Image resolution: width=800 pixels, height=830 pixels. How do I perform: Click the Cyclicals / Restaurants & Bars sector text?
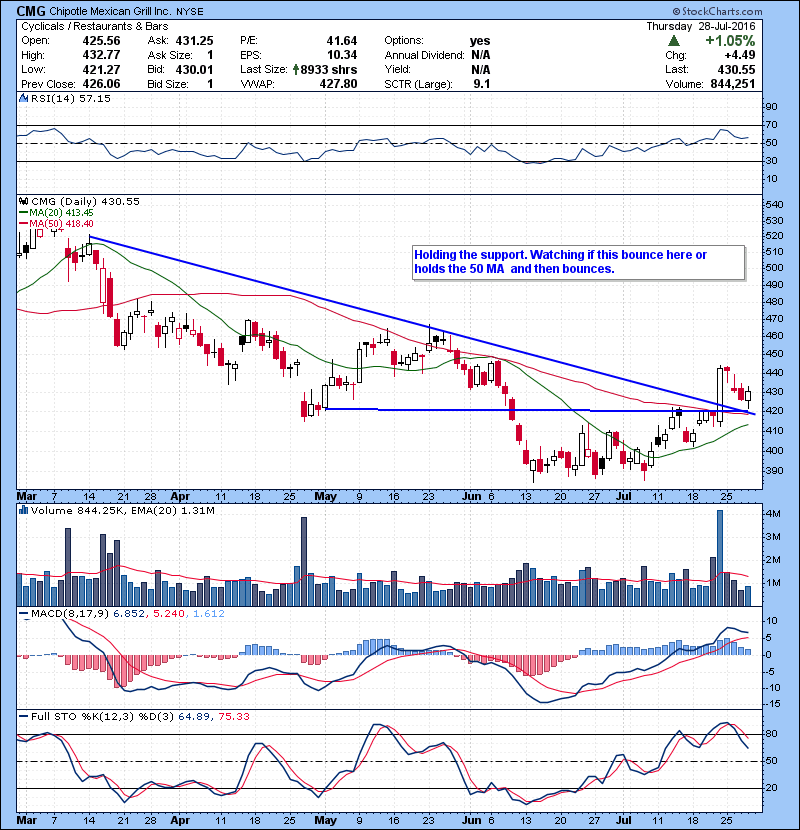94,26
